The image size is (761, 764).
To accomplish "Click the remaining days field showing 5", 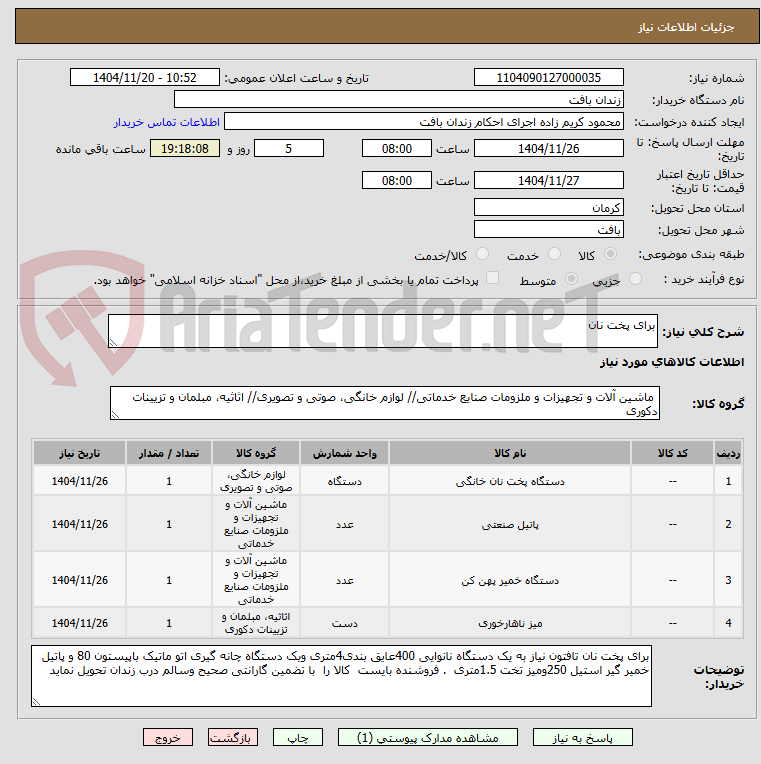I will click(289, 149).
